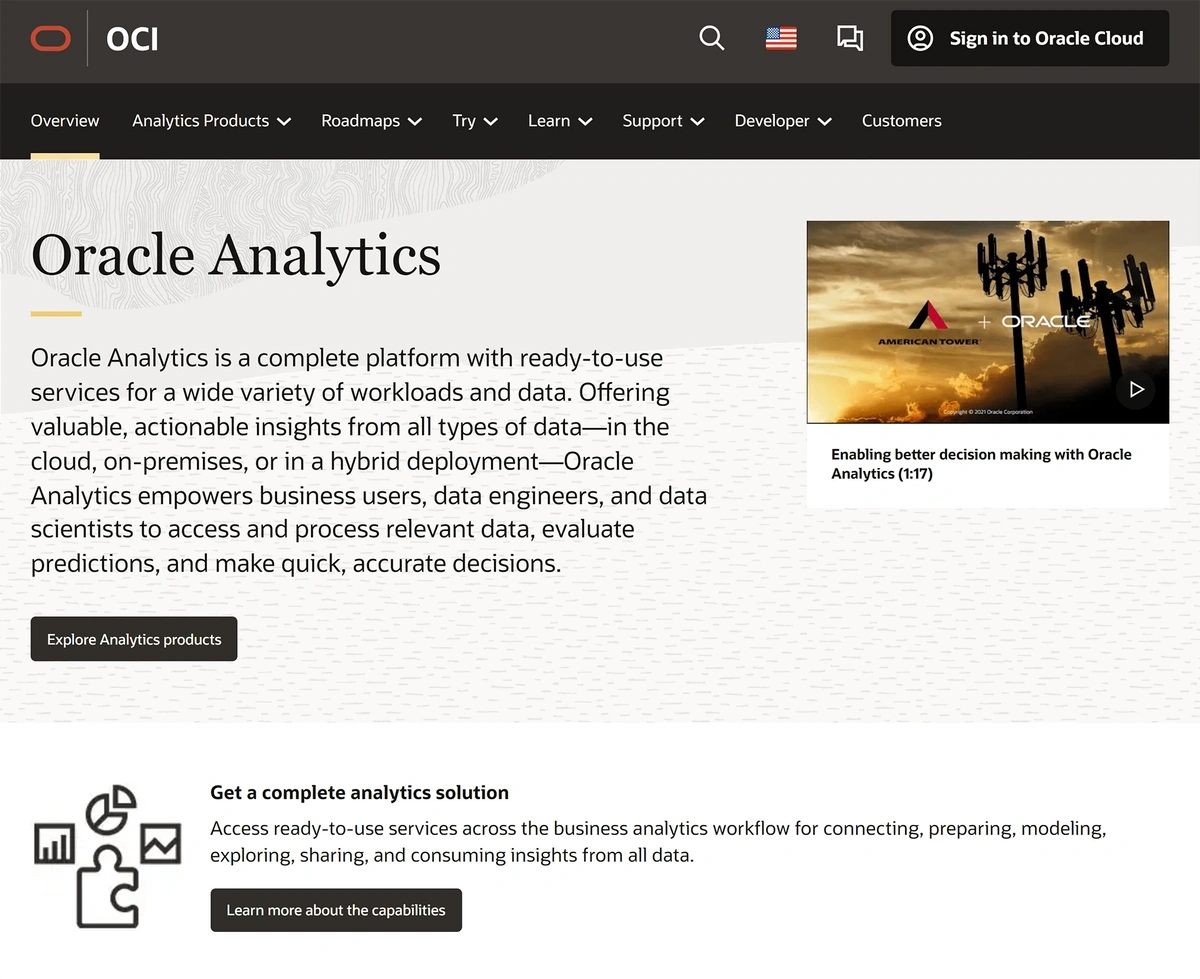This screenshot has height=979, width=1200.
Task: Click Learn more about the capabilities
Action: pyautogui.click(x=336, y=910)
